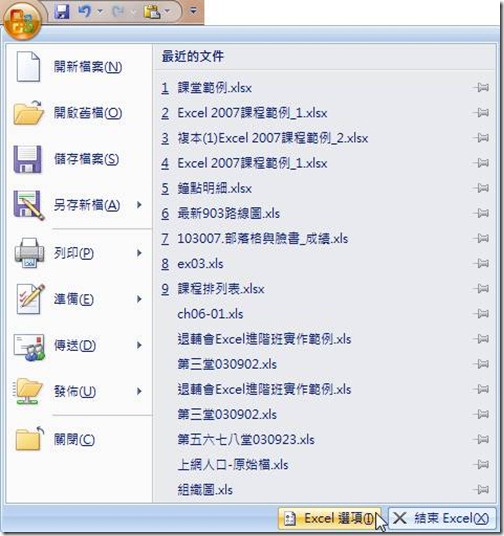Click the 結束 Excel(X) button
The height and width of the screenshot is (536, 504).
pyautogui.click(x=442, y=518)
